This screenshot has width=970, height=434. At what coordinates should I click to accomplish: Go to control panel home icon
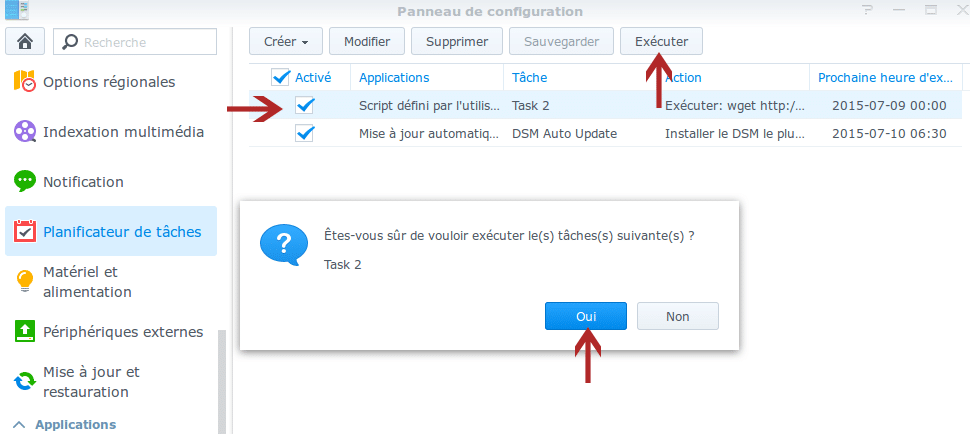point(25,41)
